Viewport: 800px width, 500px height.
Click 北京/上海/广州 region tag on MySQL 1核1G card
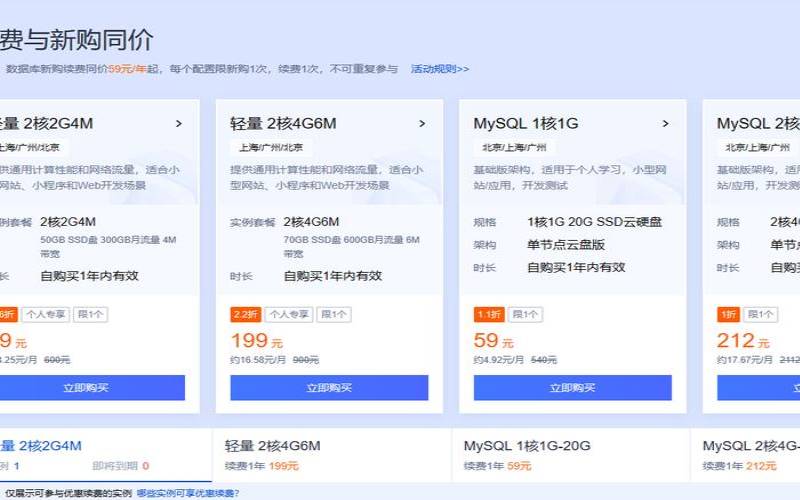coord(514,148)
